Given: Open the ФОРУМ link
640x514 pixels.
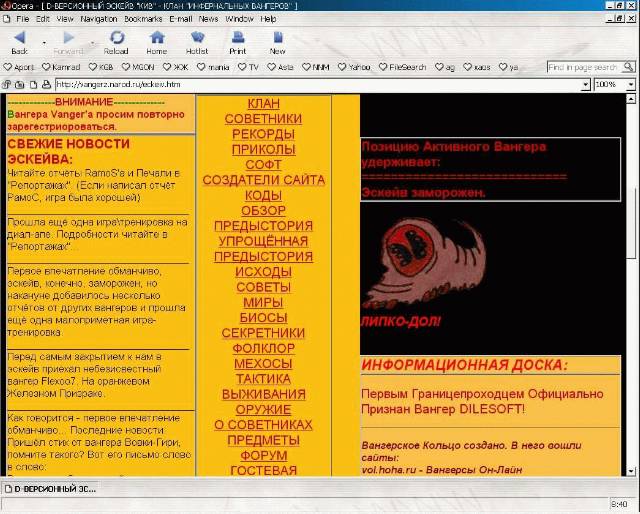Looking at the screenshot, I should (264, 456).
